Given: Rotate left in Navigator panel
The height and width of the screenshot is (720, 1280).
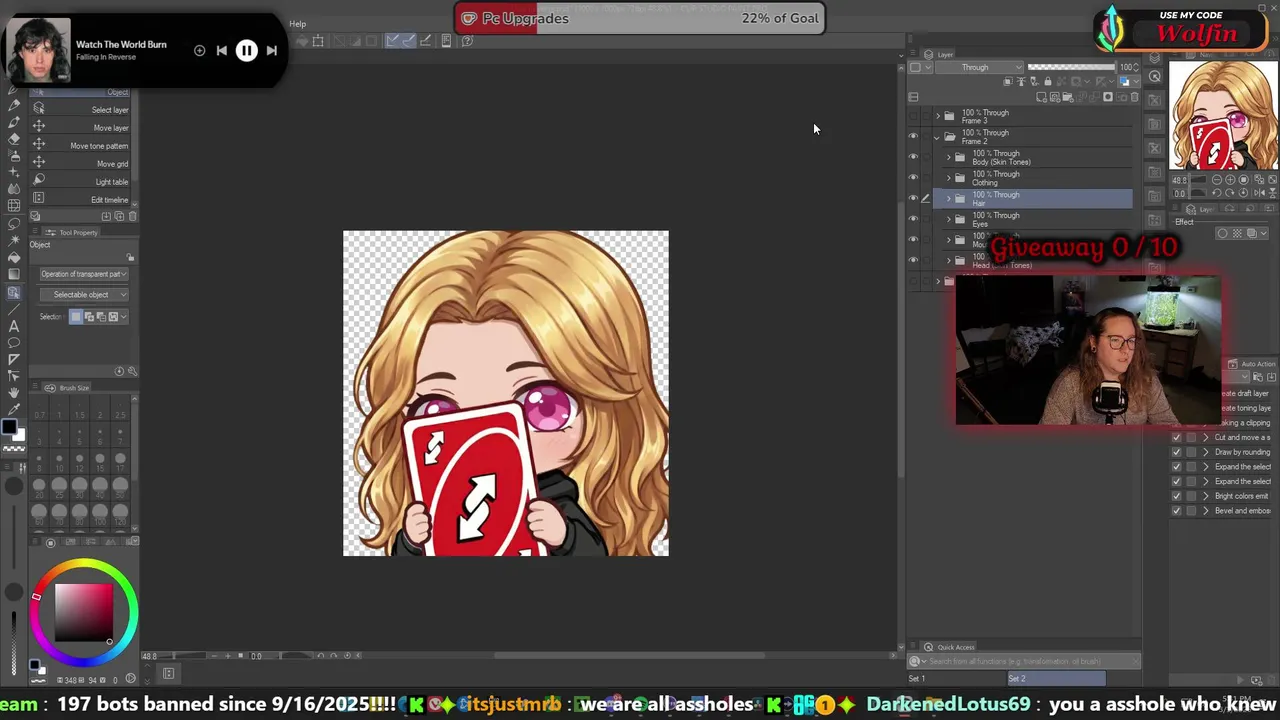Looking at the screenshot, I should [x=1216, y=193].
